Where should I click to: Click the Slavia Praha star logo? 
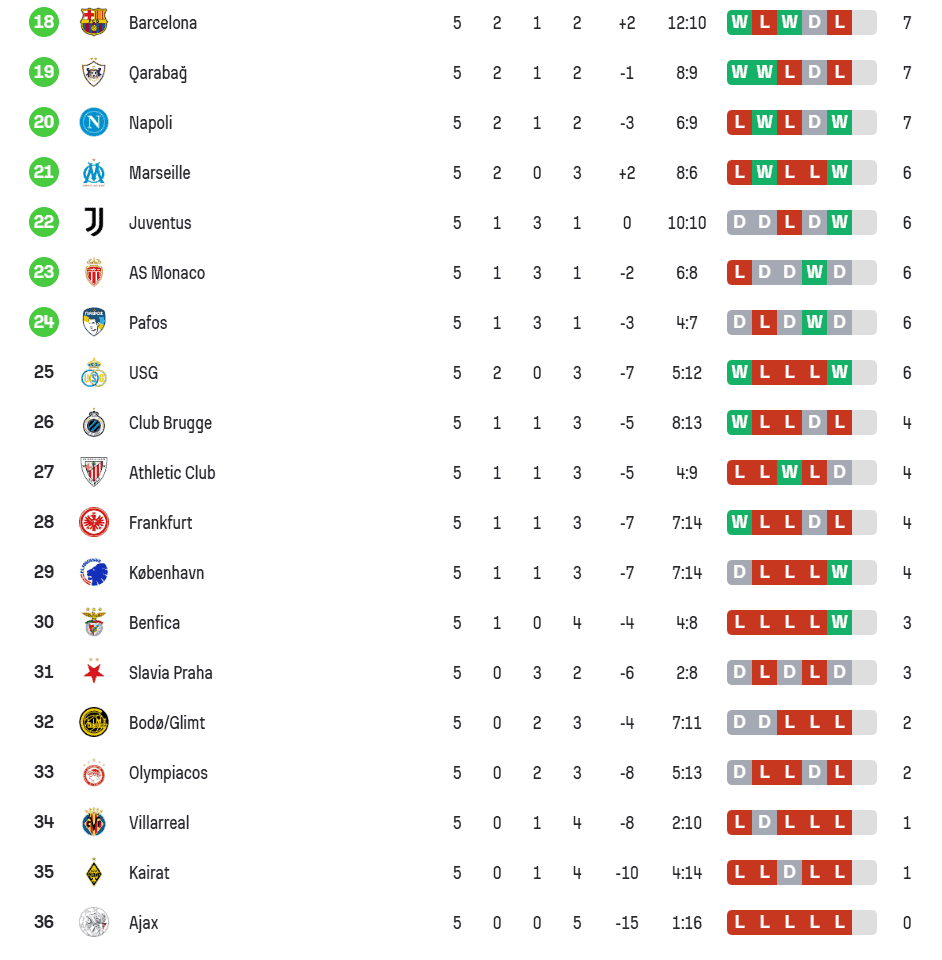(94, 672)
